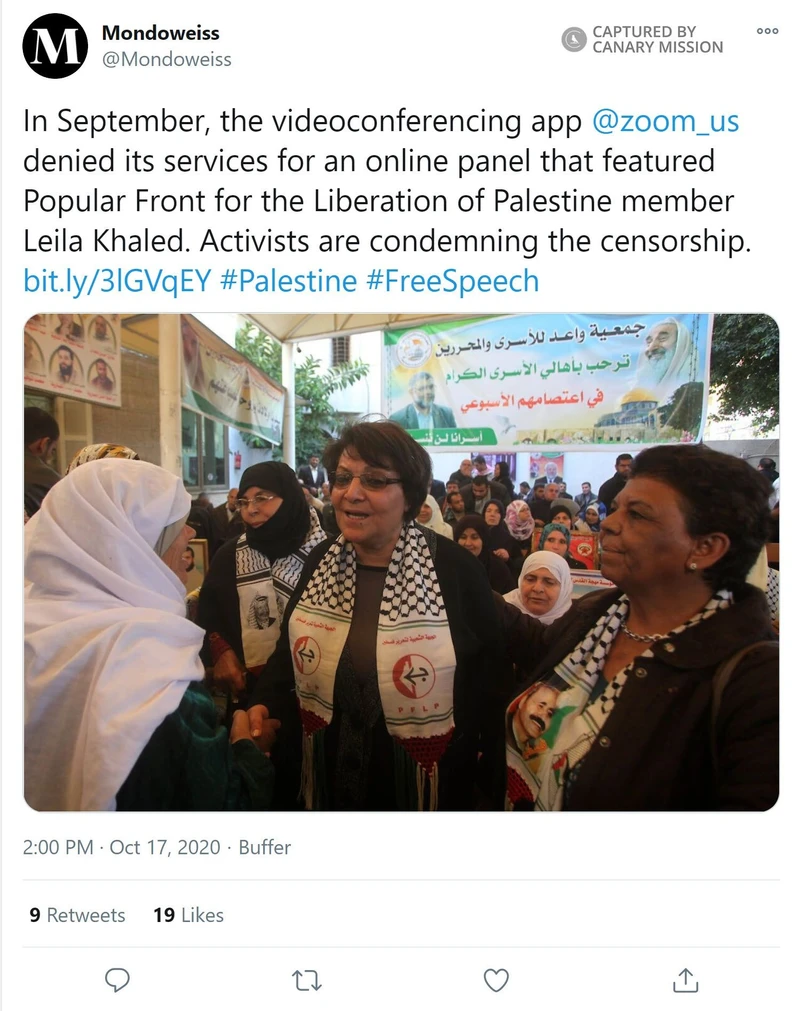This screenshot has width=800, height=1011.
Task: Click the Canary Mission circular logo
Action: pos(573,39)
